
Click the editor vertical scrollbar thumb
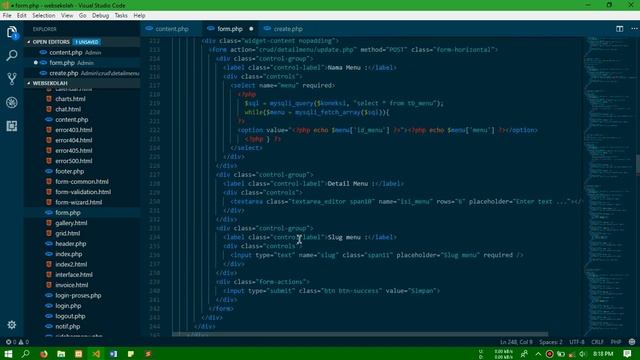coord(637,164)
